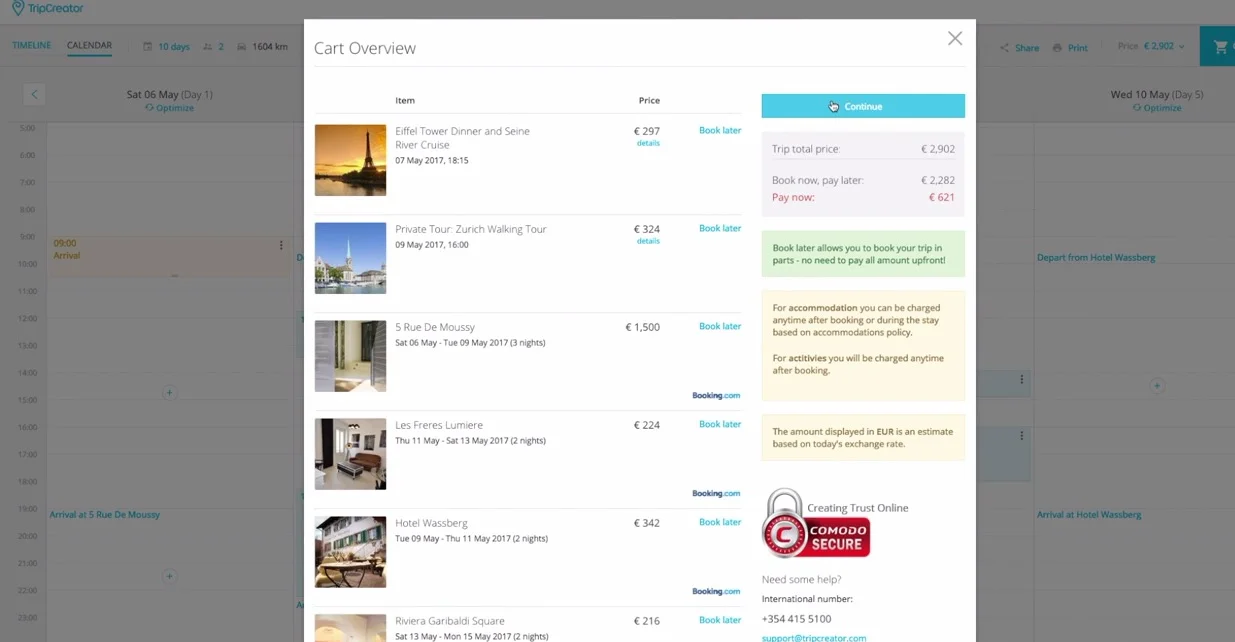1235x642 pixels.
Task: Open Arrival at Hotel Wassberg event
Action: click(x=1089, y=515)
